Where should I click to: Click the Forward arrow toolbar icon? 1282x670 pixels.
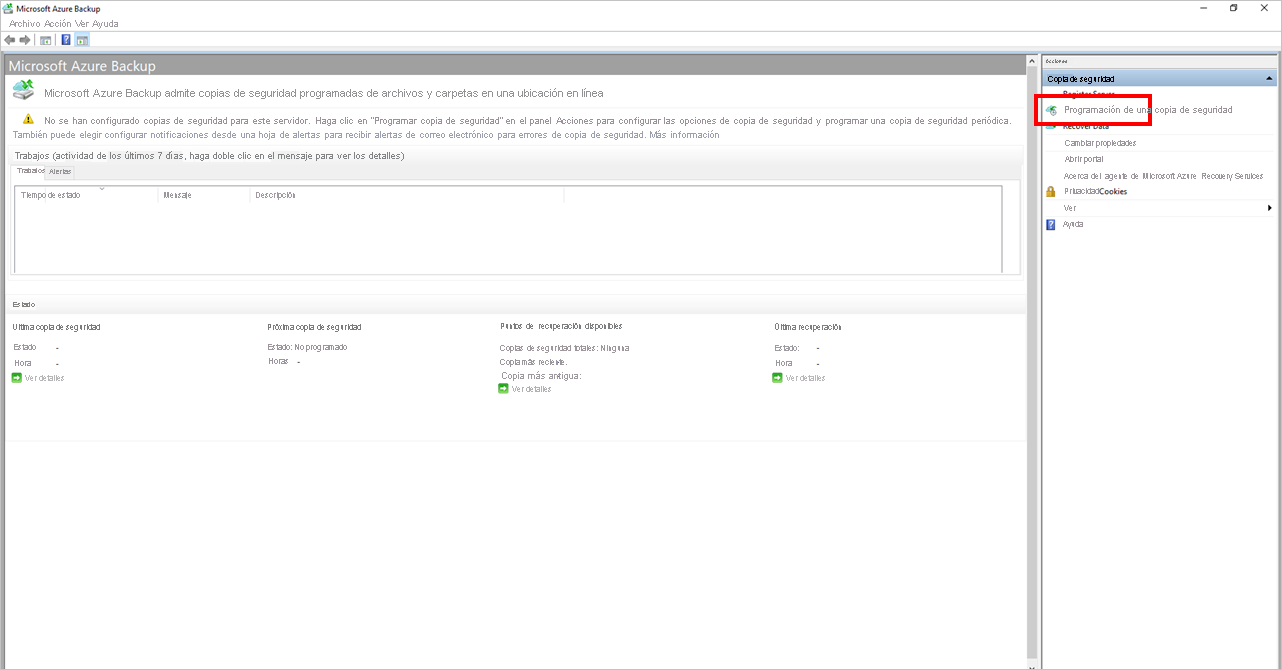pos(25,40)
